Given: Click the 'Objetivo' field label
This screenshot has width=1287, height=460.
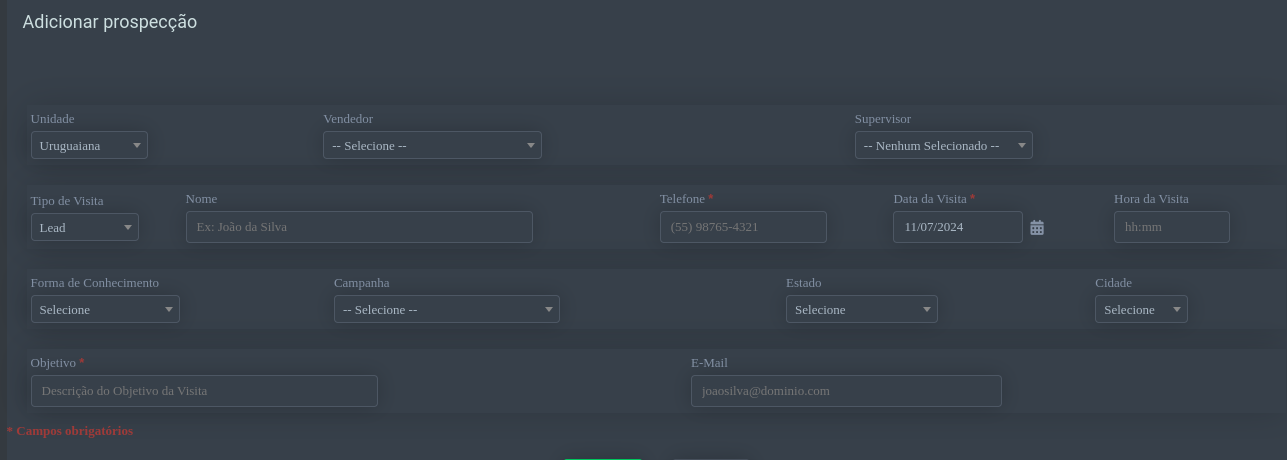Looking at the screenshot, I should point(53,363).
